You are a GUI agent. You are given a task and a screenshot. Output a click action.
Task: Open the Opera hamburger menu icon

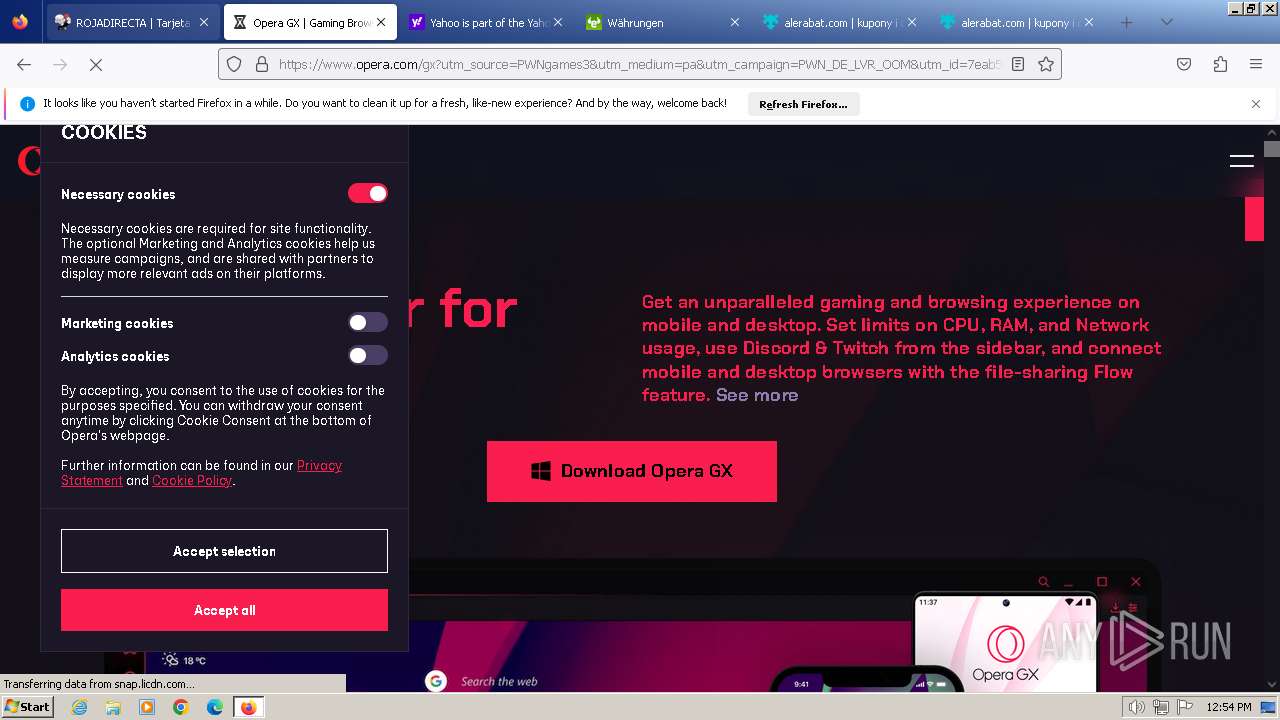coord(1242,161)
